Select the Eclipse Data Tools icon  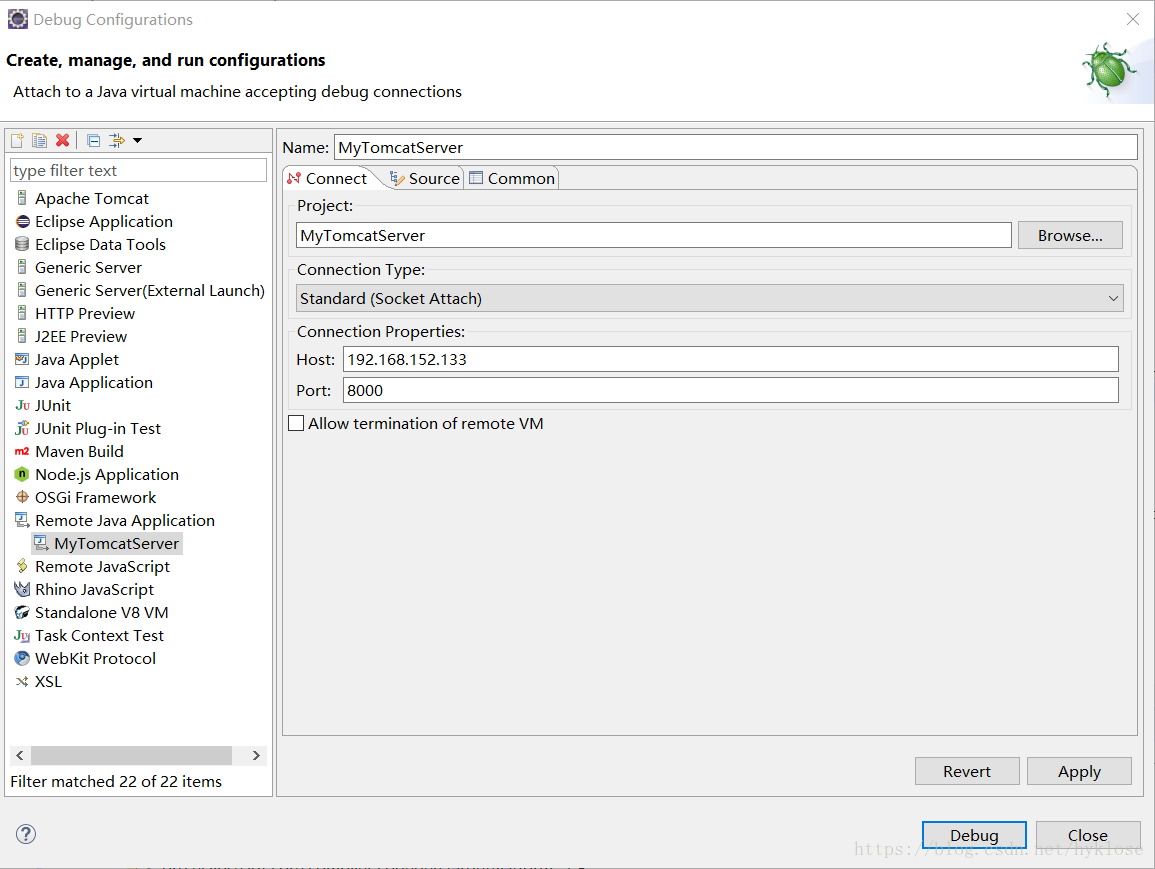[x=22, y=244]
